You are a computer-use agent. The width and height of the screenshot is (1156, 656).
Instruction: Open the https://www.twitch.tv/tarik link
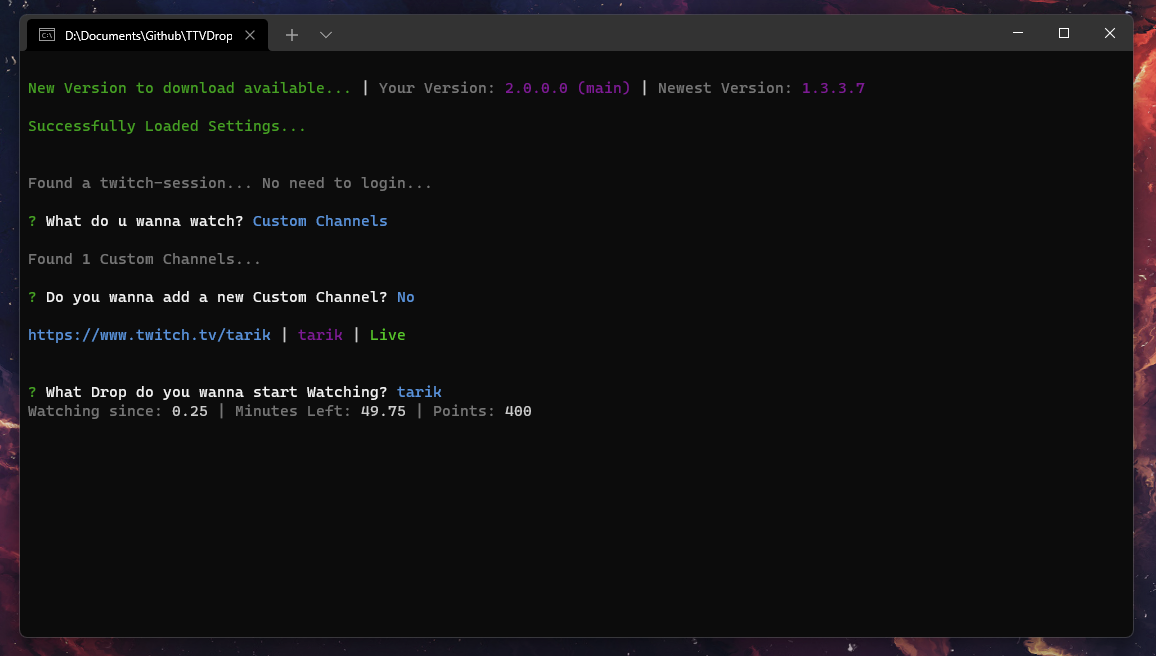tap(149, 335)
